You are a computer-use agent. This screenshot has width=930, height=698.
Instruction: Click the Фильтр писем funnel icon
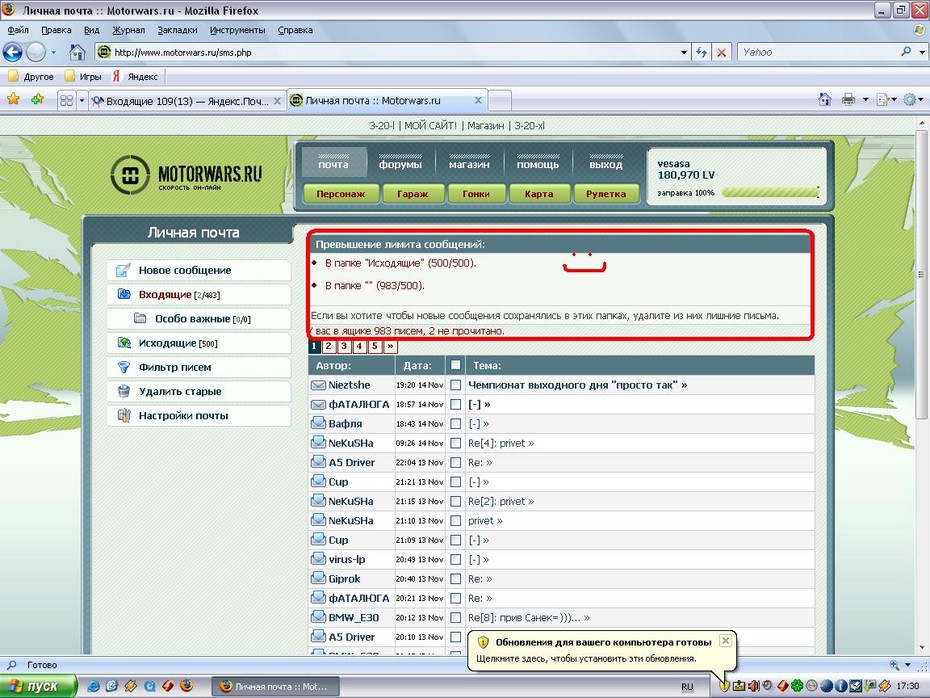(x=123, y=367)
